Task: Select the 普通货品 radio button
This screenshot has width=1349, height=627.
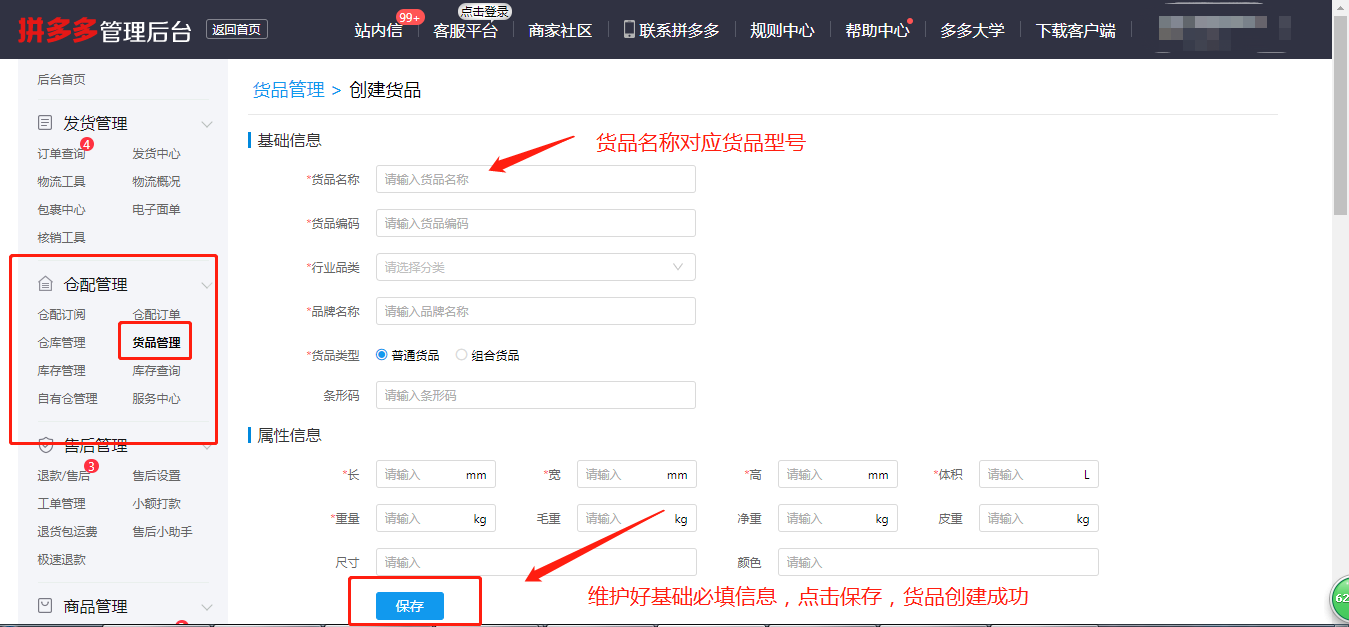Action: click(382, 355)
